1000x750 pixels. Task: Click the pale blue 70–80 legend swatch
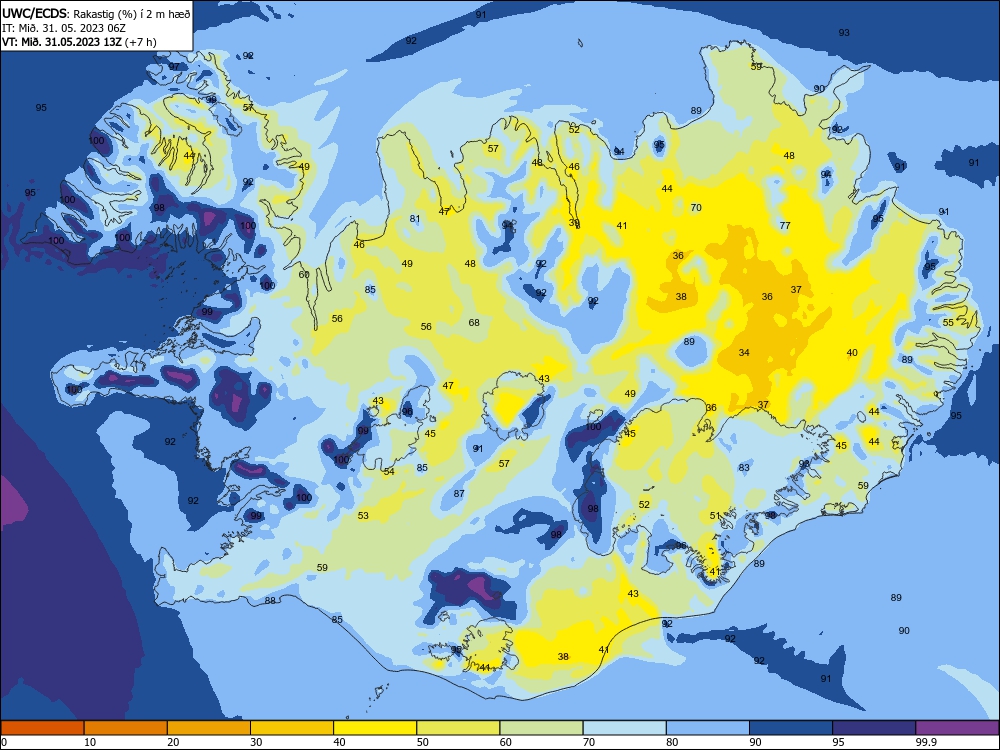pos(624,728)
